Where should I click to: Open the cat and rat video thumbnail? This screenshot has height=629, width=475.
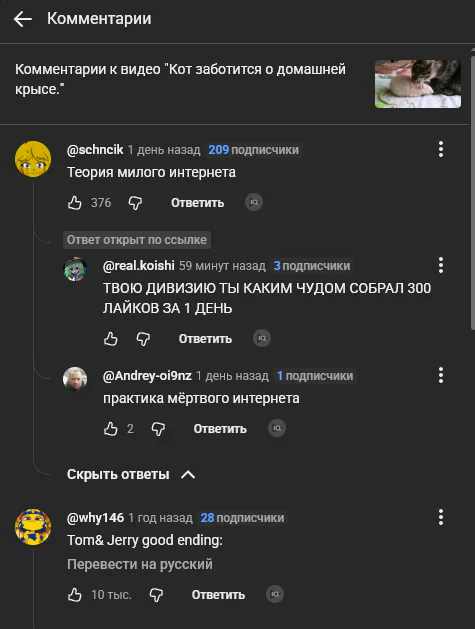pos(418,84)
